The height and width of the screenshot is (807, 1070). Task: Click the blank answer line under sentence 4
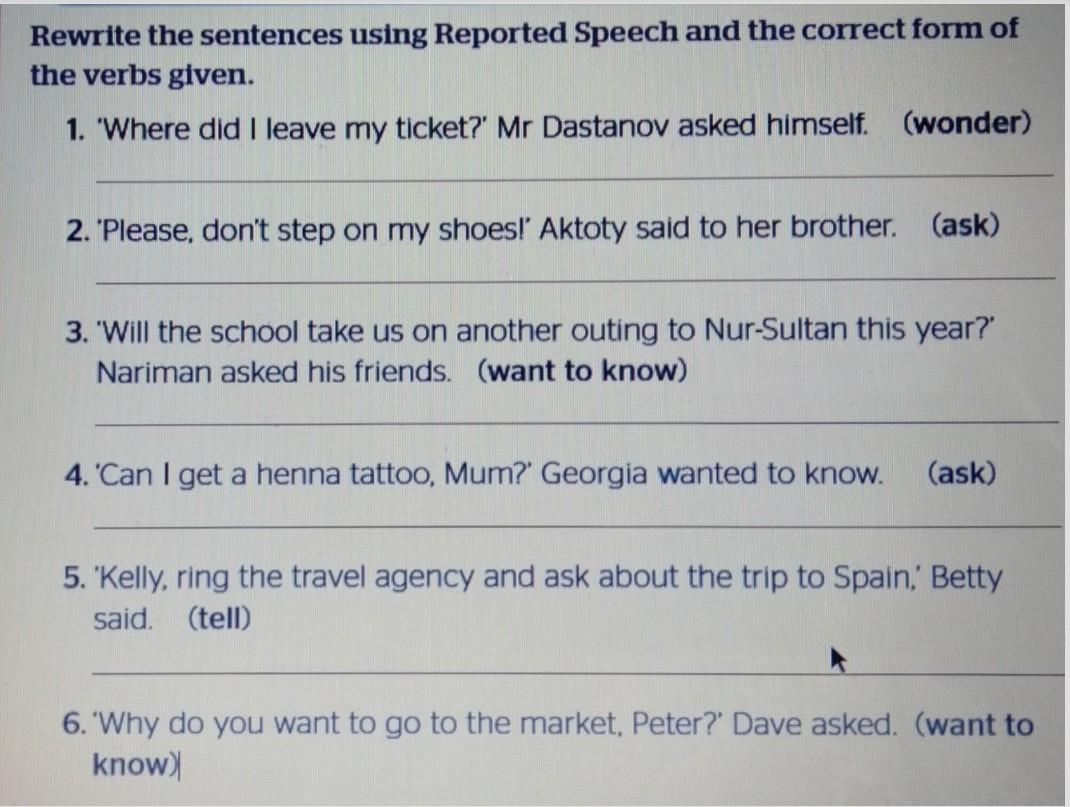pyautogui.click(x=577, y=527)
